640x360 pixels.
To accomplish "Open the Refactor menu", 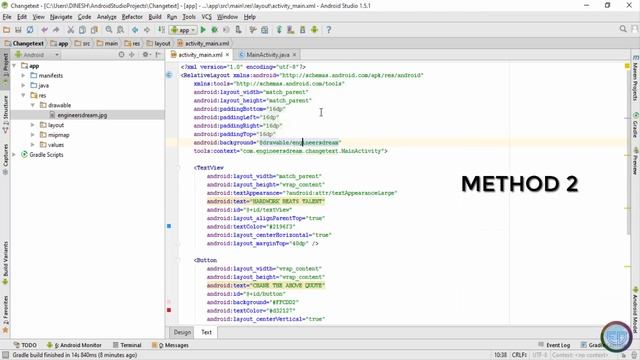I will click(x=132, y=17).
